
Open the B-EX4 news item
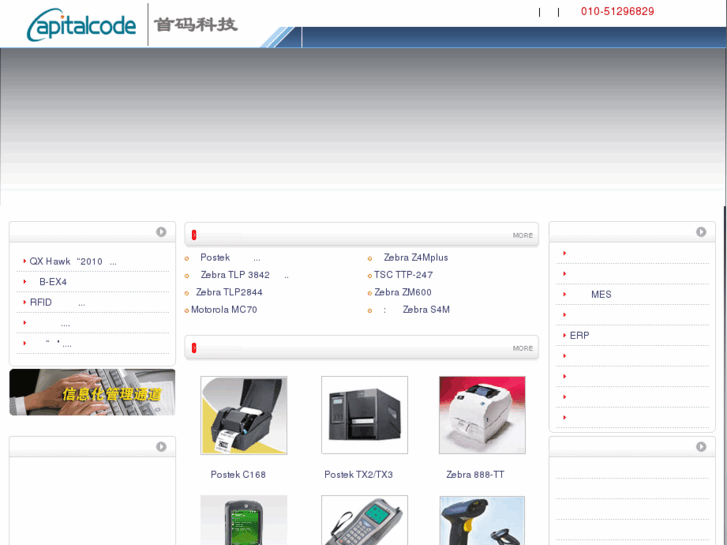click(x=53, y=282)
